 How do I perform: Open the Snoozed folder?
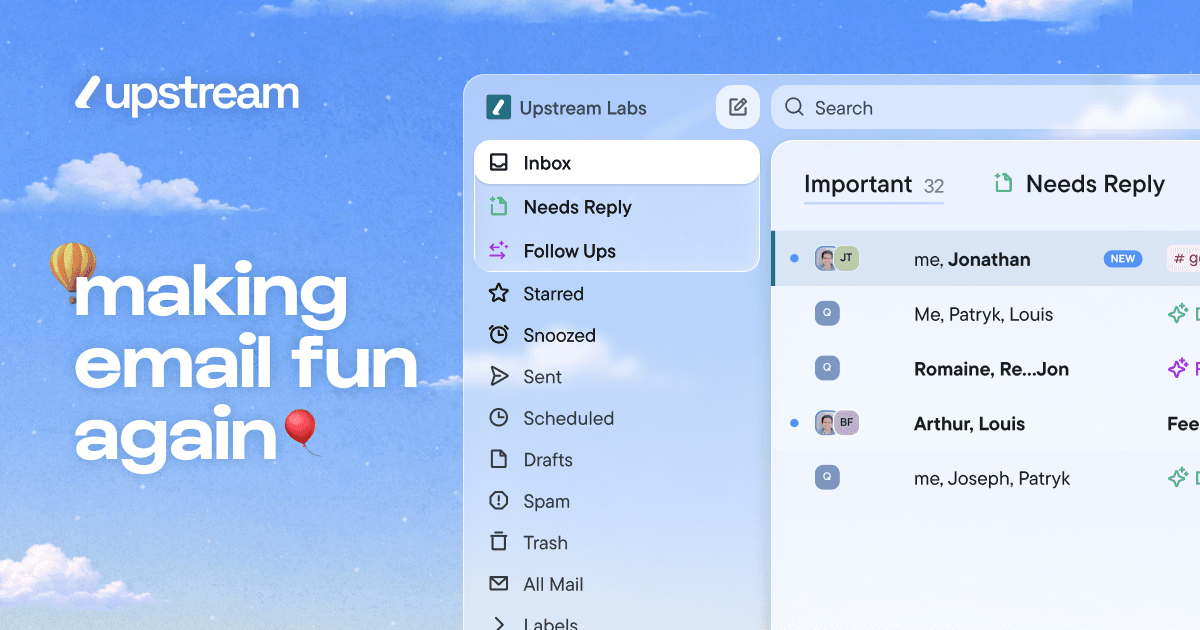tap(617, 335)
